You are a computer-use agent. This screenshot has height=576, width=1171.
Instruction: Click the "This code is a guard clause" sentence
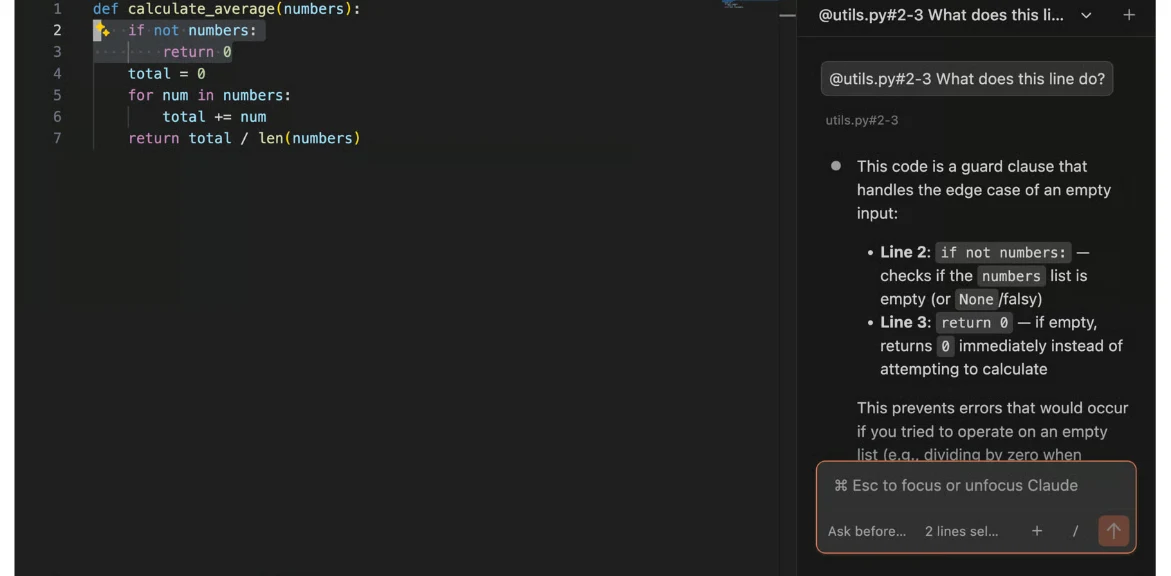click(984, 190)
